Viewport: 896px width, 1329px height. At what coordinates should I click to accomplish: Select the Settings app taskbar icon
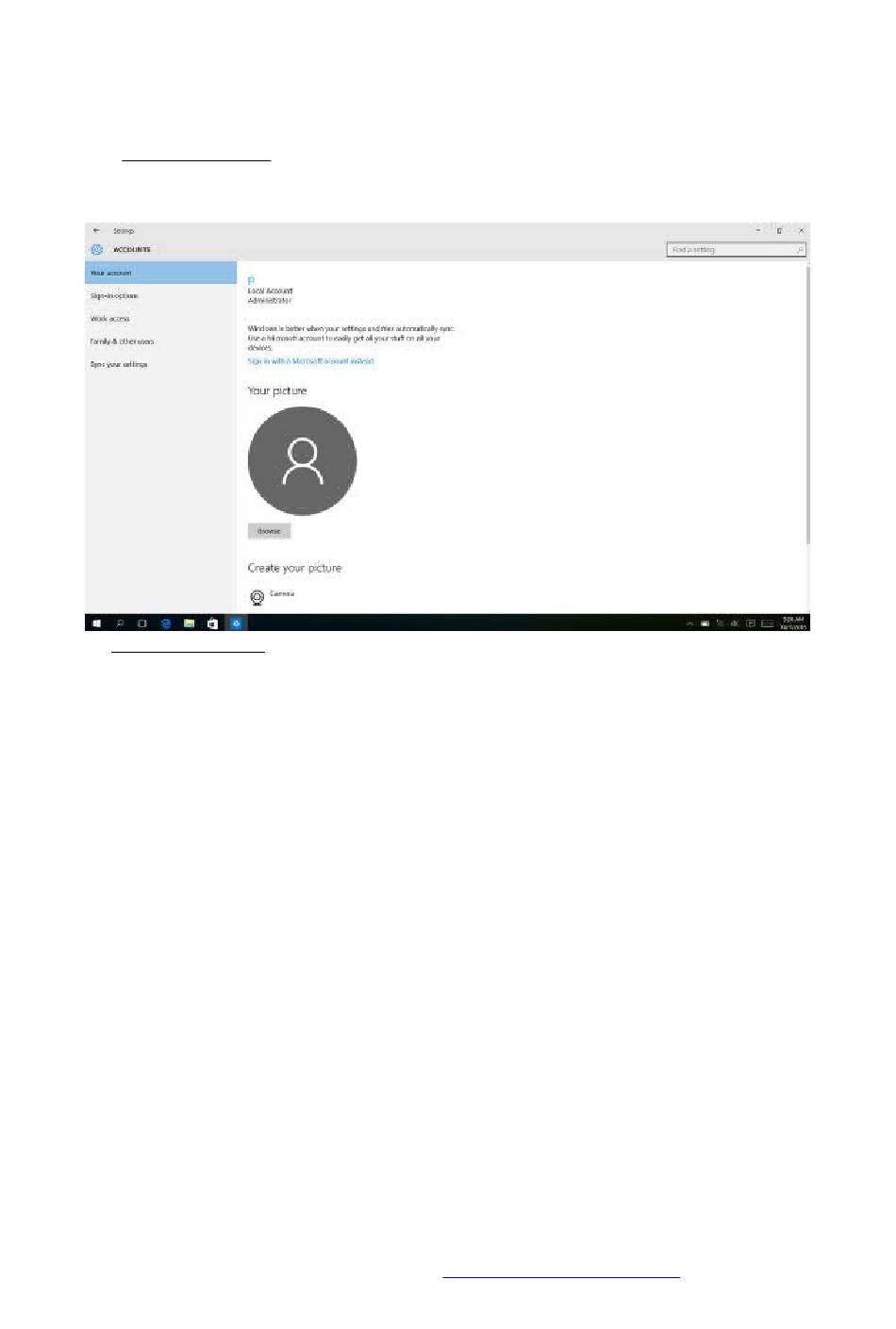click(x=236, y=623)
